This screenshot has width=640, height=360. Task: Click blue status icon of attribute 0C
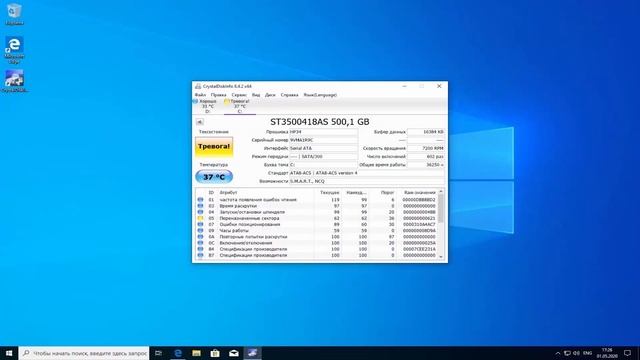pos(200,242)
